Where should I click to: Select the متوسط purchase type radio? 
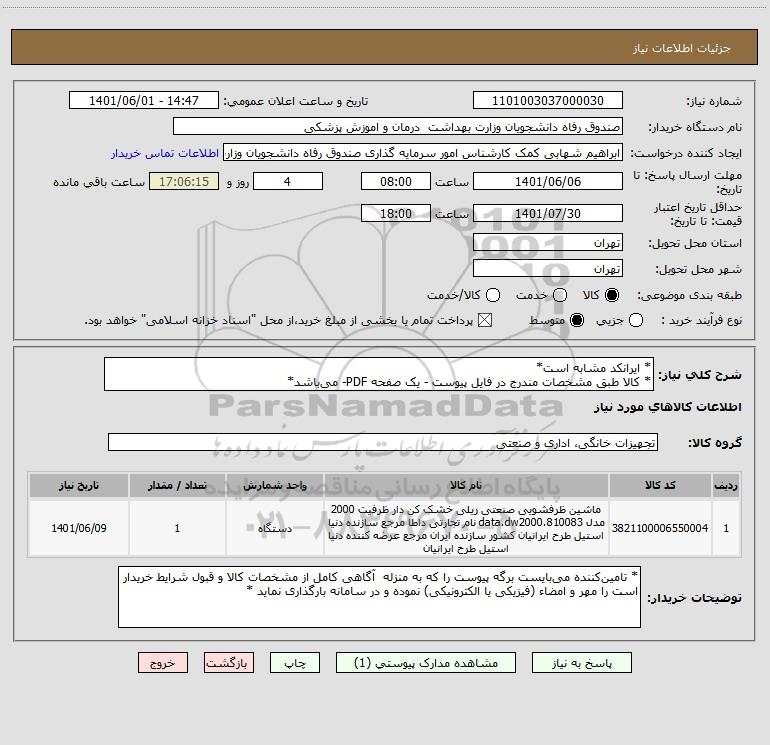[577, 320]
